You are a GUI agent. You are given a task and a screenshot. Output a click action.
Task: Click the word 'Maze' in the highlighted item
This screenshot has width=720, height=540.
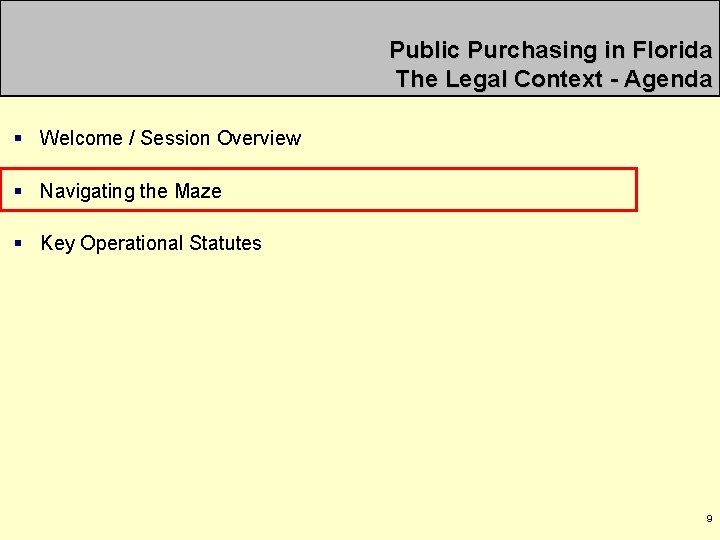click(198, 191)
